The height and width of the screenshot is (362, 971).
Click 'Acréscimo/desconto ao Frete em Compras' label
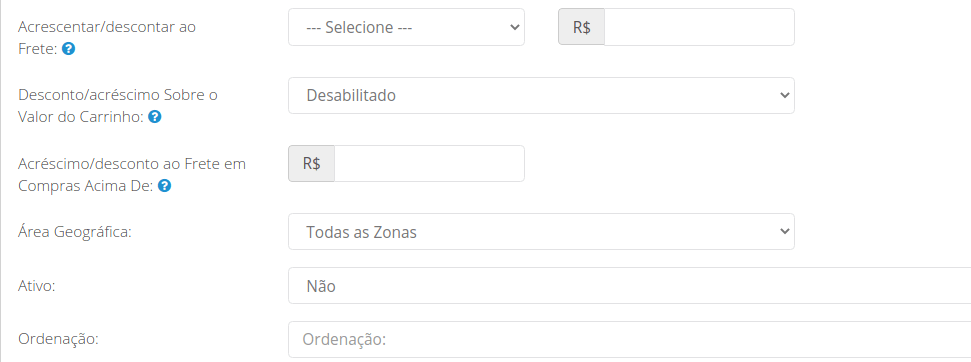coord(132,175)
